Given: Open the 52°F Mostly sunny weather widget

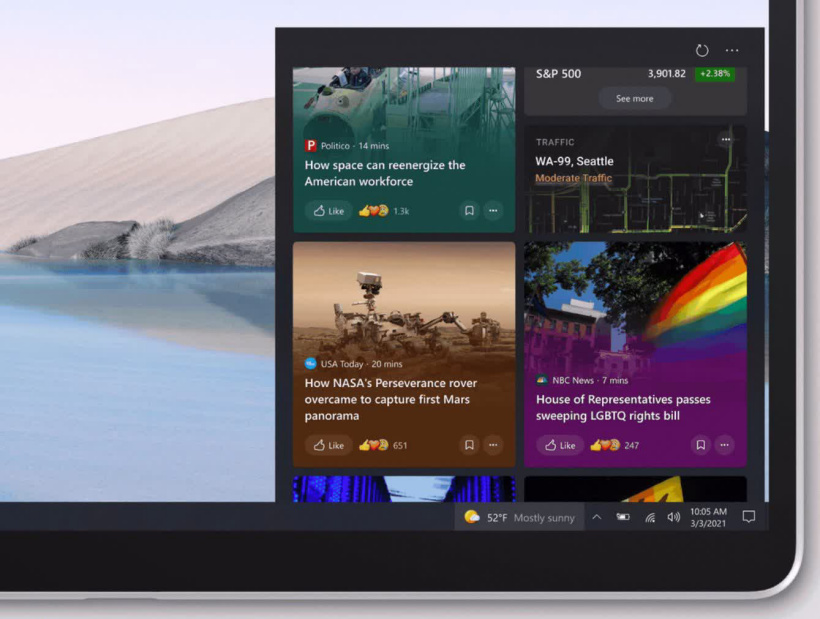Looking at the screenshot, I should (520, 517).
